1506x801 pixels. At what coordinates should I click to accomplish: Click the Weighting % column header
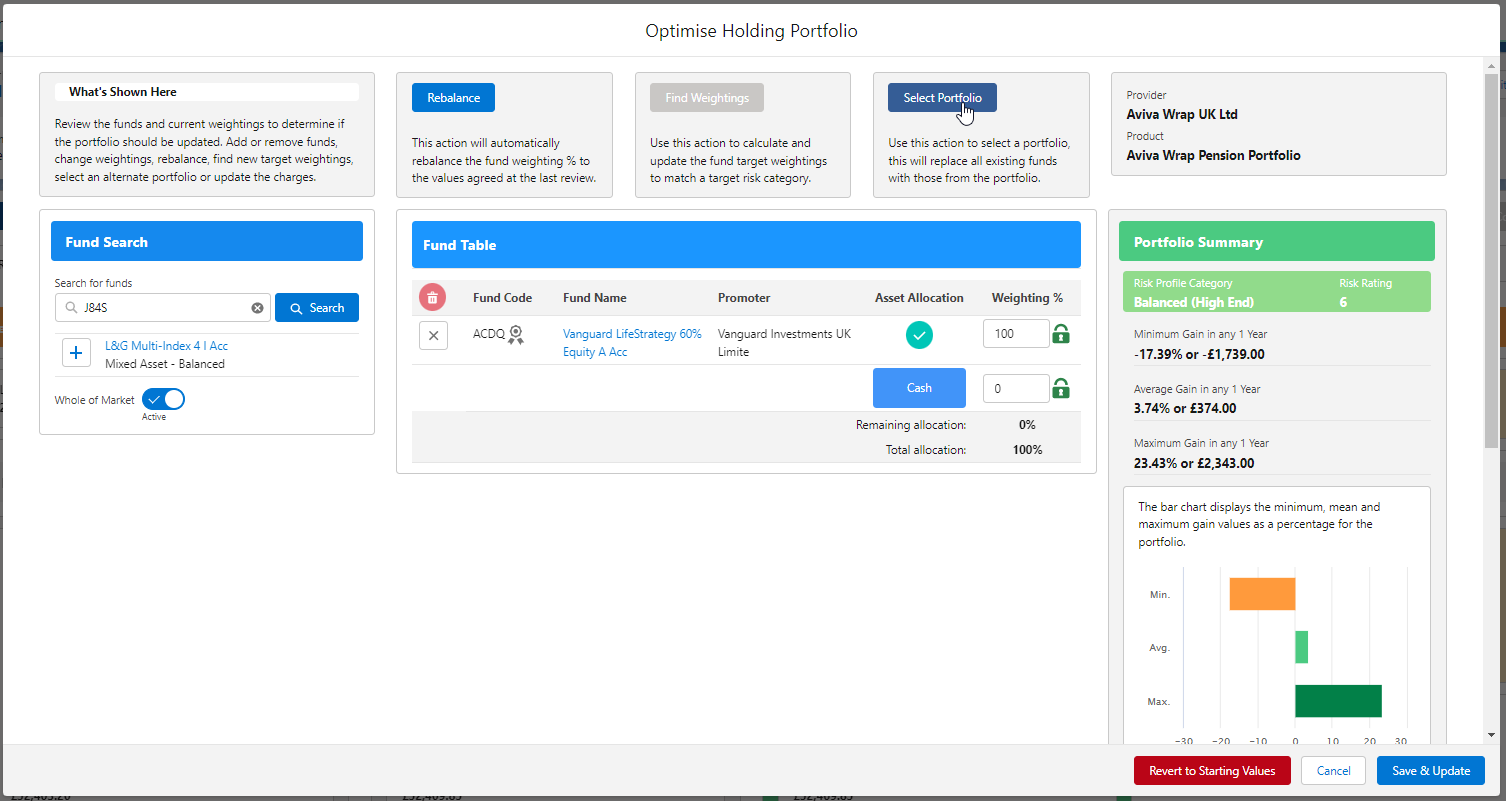pyautogui.click(x=1027, y=298)
